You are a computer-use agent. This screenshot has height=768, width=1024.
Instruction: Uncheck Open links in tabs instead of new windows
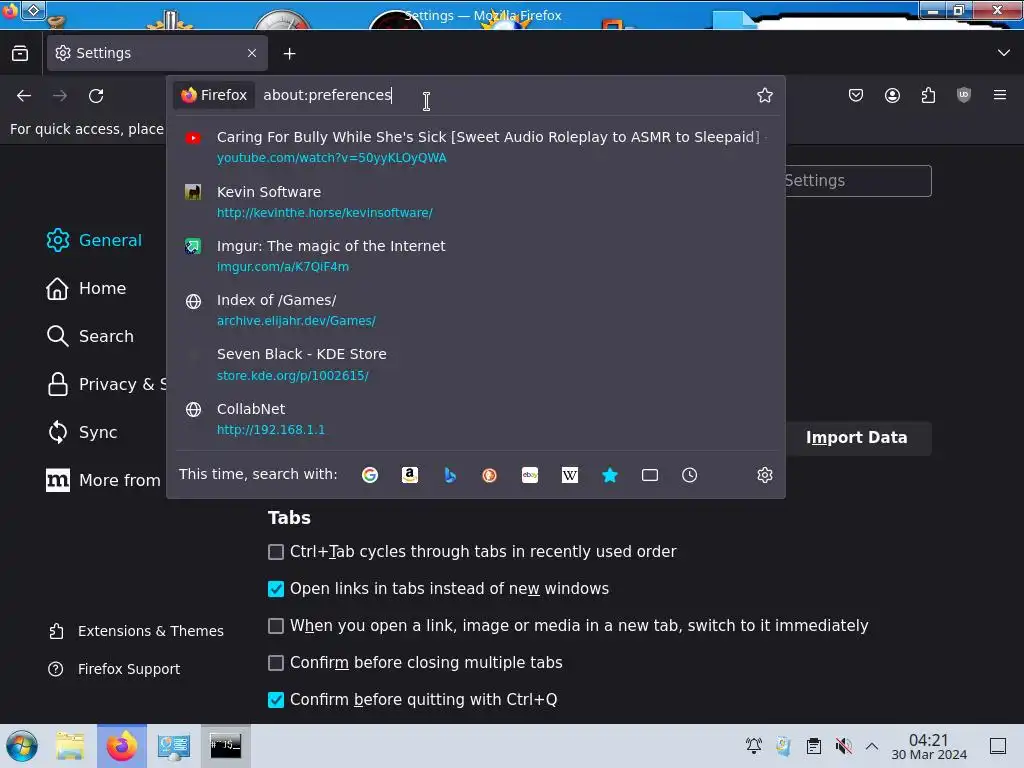click(276, 589)
